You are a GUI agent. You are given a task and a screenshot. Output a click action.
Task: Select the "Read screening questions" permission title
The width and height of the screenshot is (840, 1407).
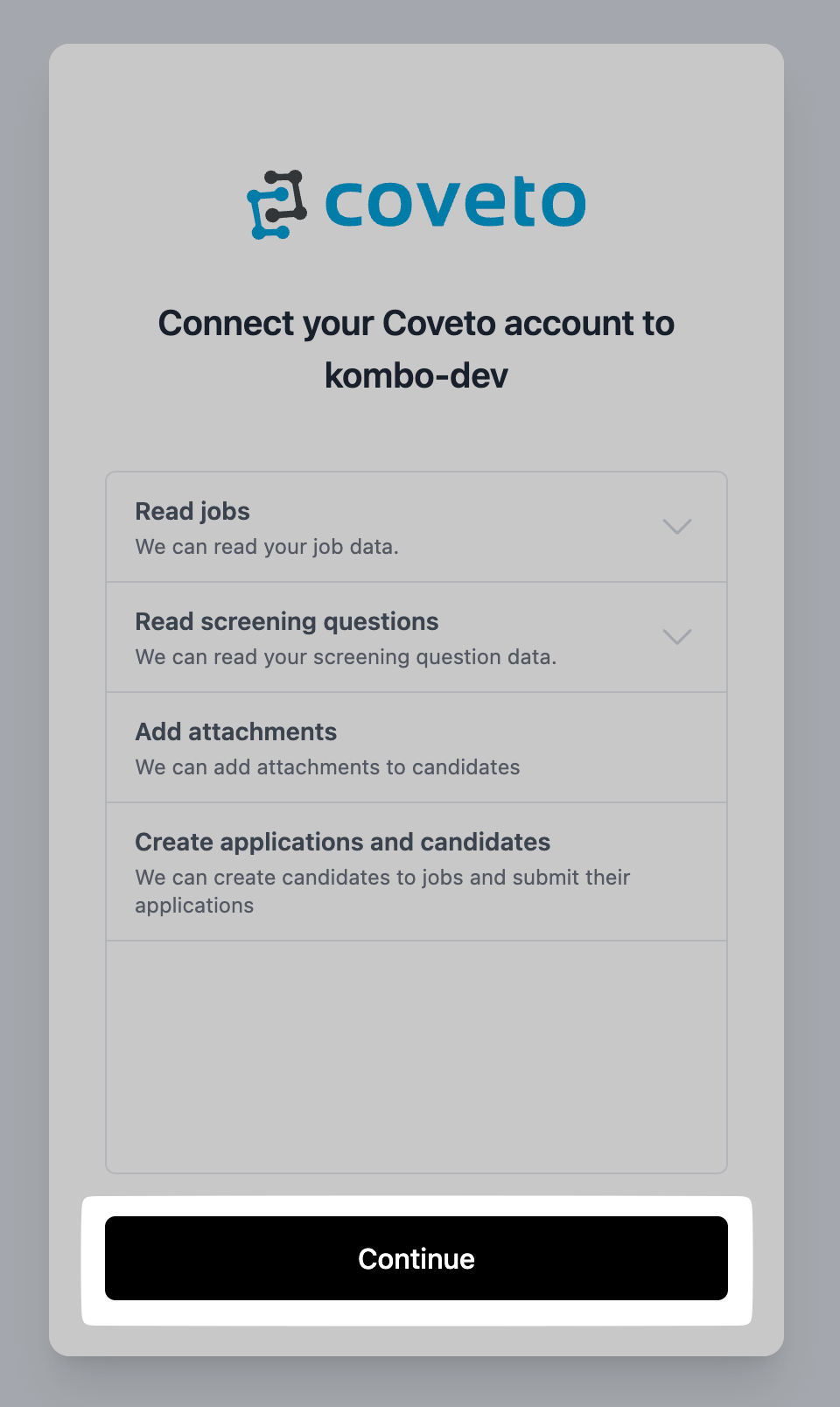[287, 621]
